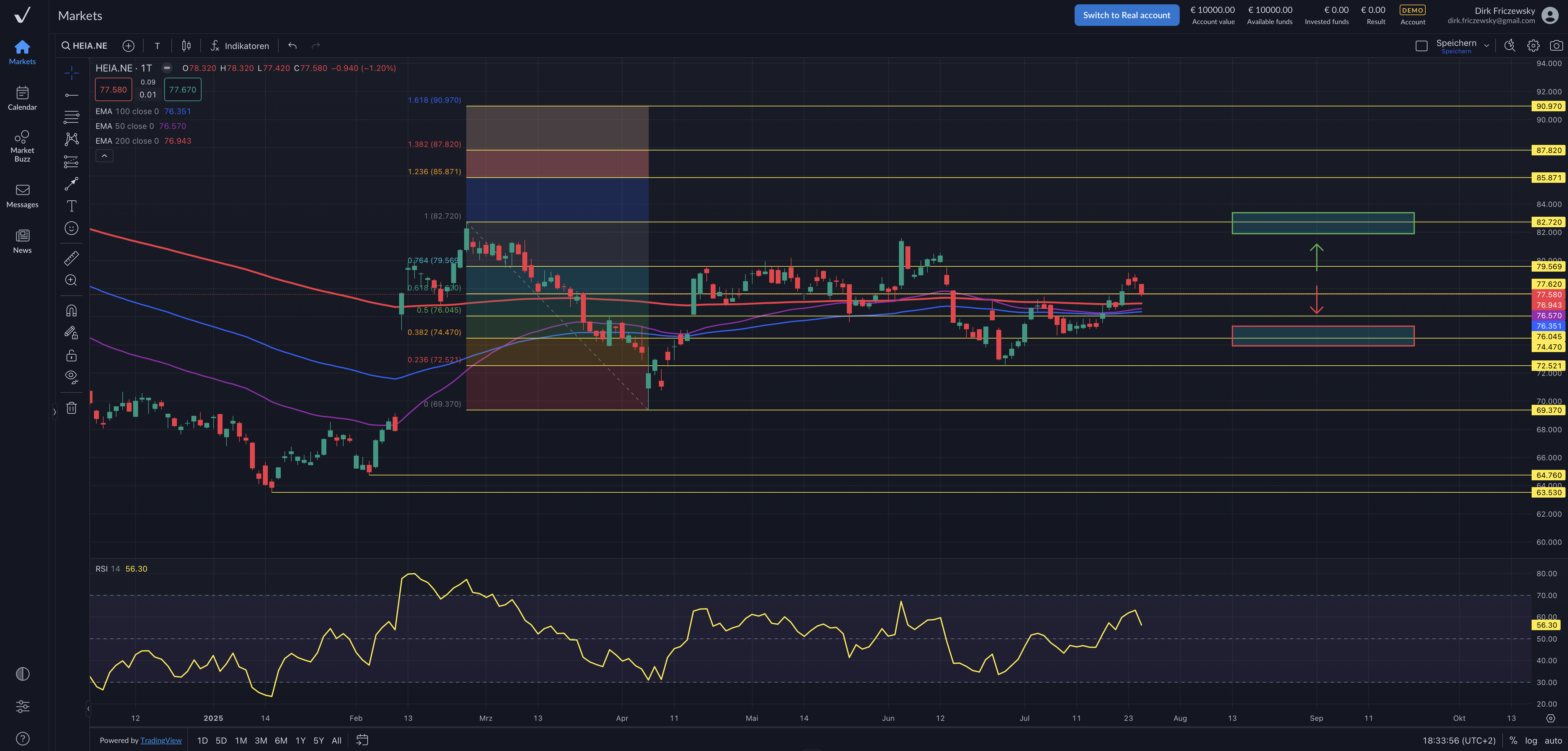The height and width of the screenshot is (751, 1568).
Task: Toggle auto scale
Action: (1553, 741)
